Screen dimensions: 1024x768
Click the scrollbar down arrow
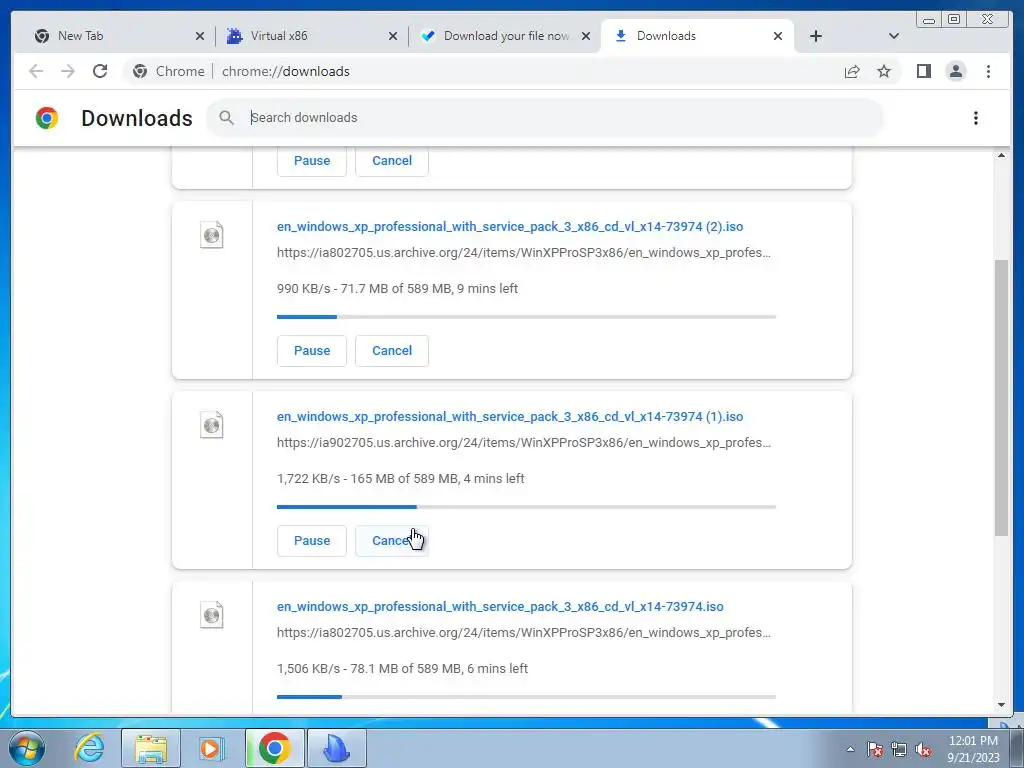1002,705
